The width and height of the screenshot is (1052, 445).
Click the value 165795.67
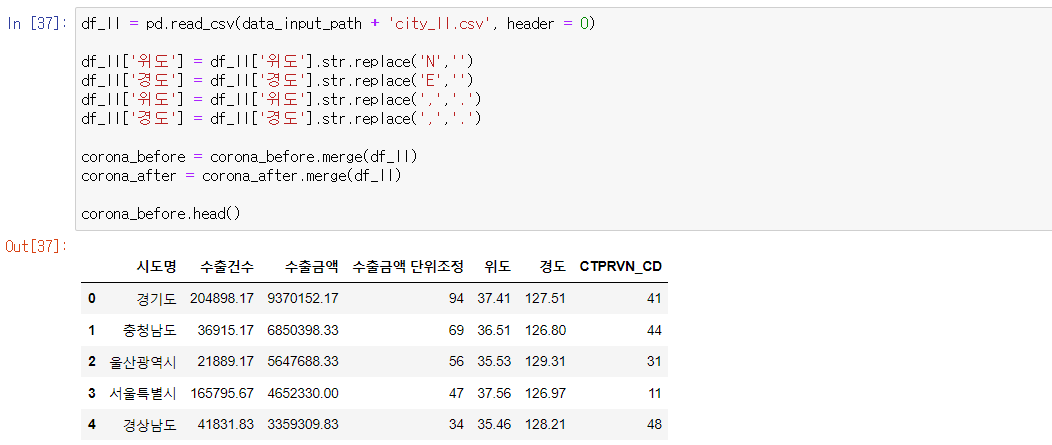tap(222, 393)
